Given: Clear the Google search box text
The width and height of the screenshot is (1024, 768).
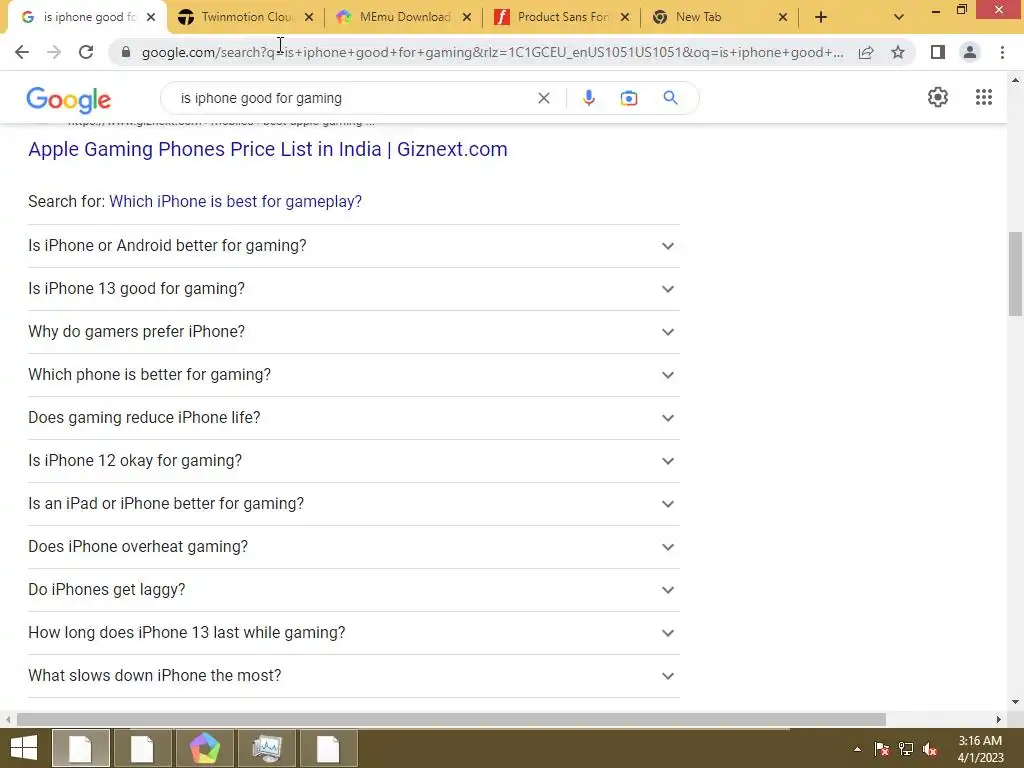Looking at the screenshot, I should pos(543,98).
